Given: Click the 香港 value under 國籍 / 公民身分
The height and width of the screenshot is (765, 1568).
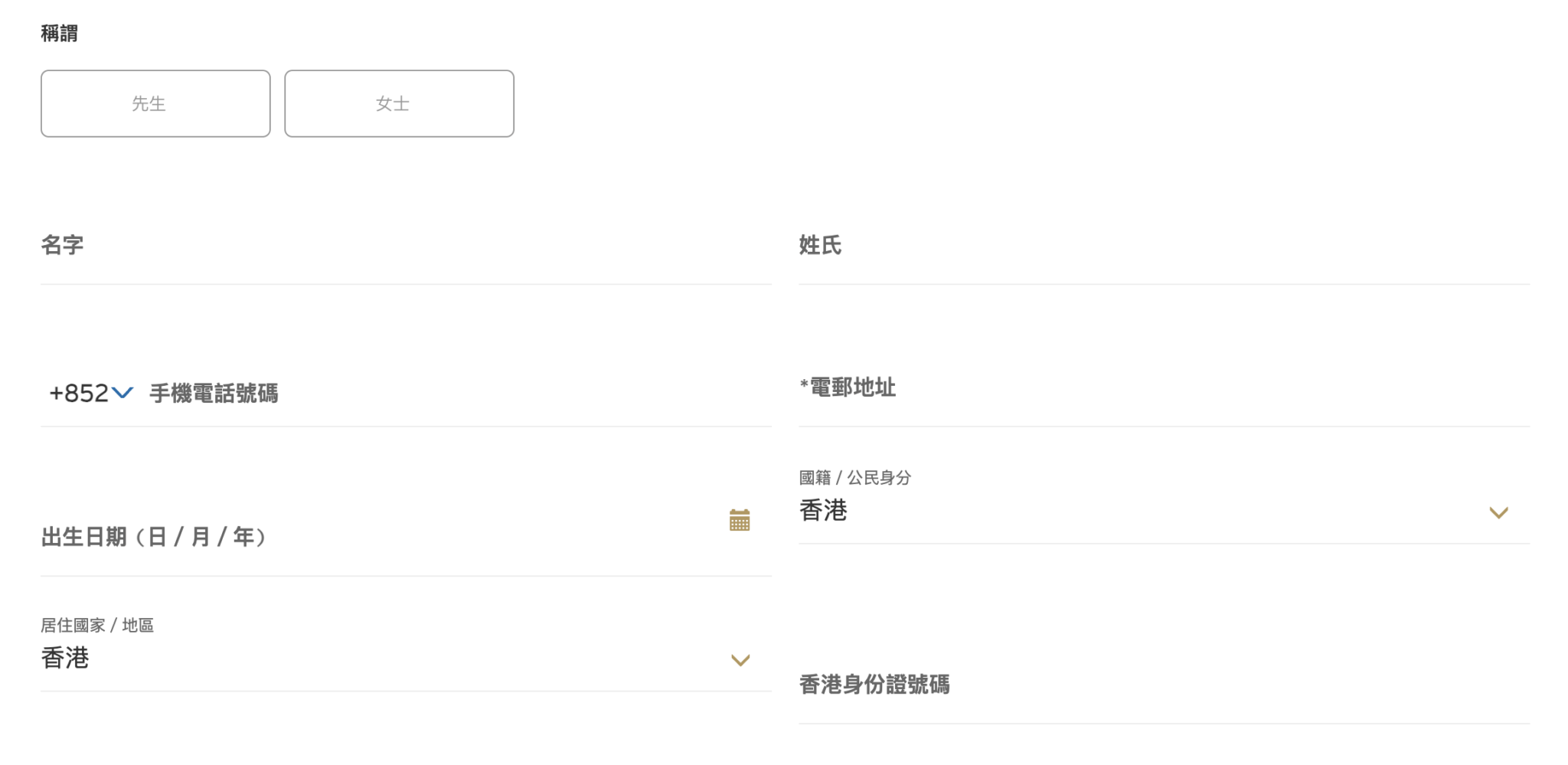Looking at the screenshot, I should tap(823, 511).
